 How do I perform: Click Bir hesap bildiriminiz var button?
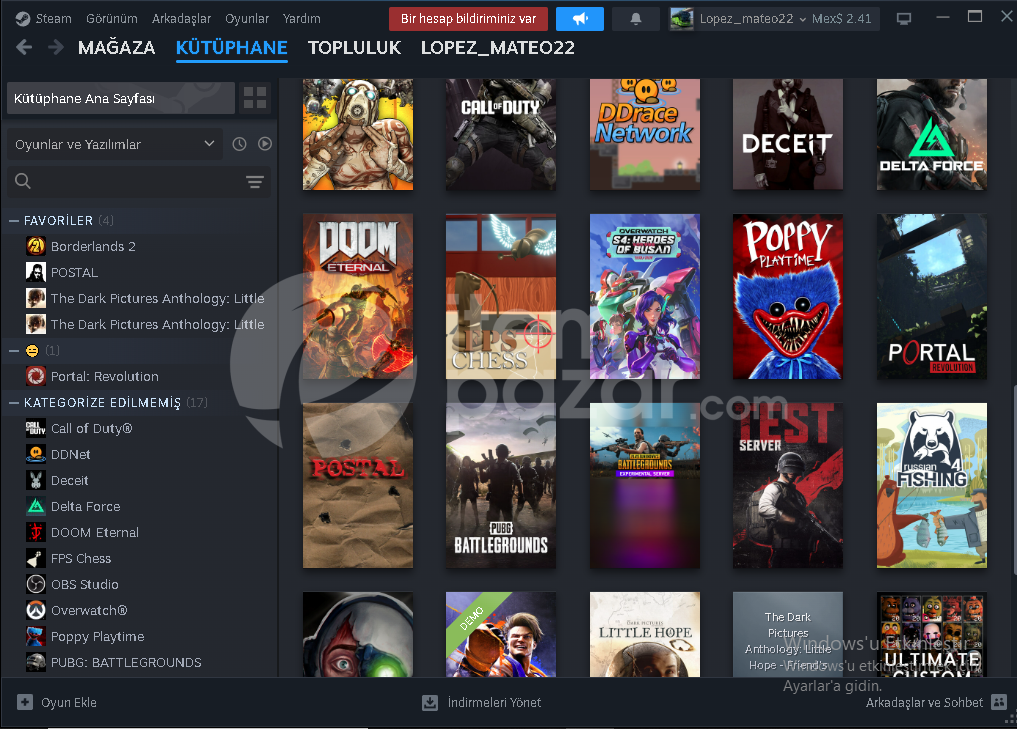coord(468,19)
